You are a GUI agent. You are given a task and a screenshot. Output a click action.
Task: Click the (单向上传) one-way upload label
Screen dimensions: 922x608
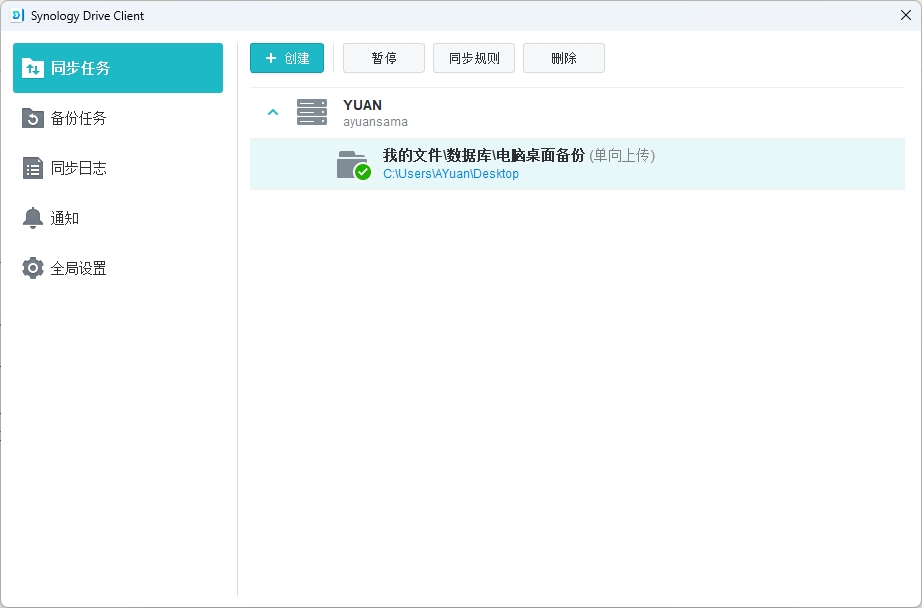(x=622, y=155)
